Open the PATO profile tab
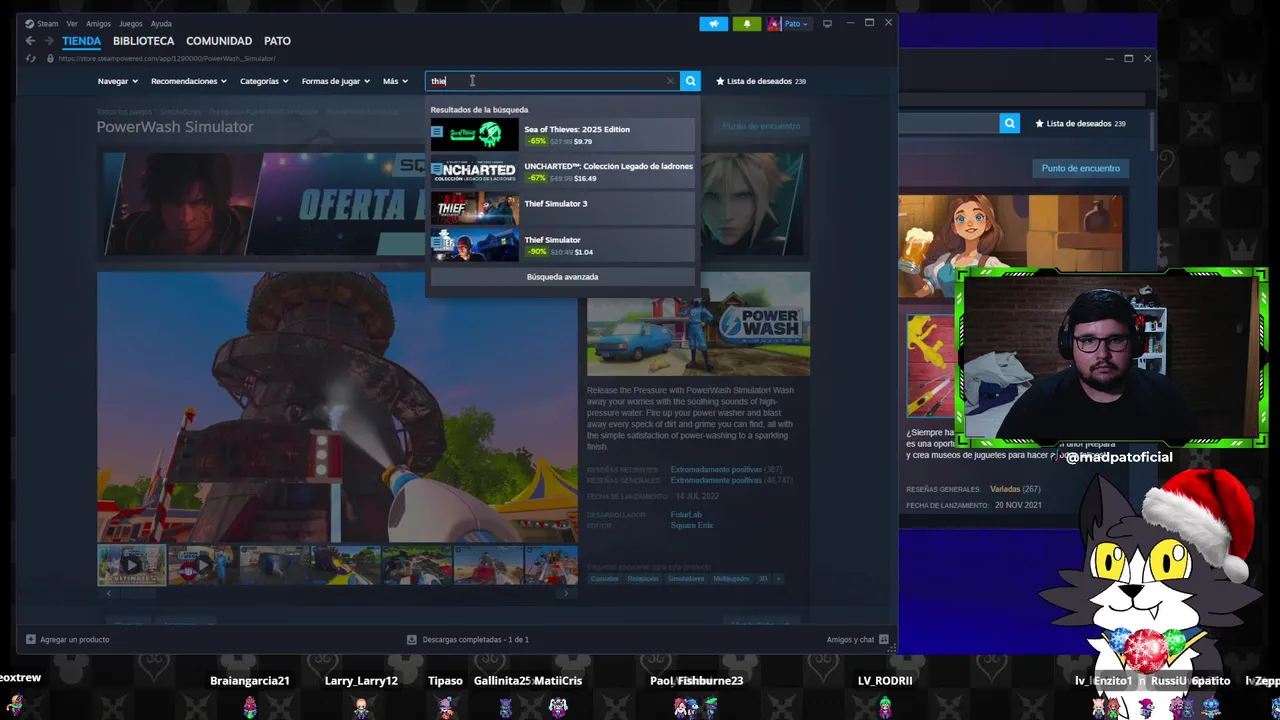 point(277,41)
